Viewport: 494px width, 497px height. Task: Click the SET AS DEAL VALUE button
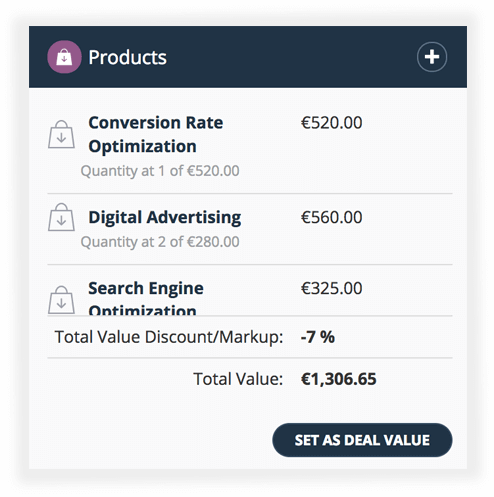[x=362, y=440]
